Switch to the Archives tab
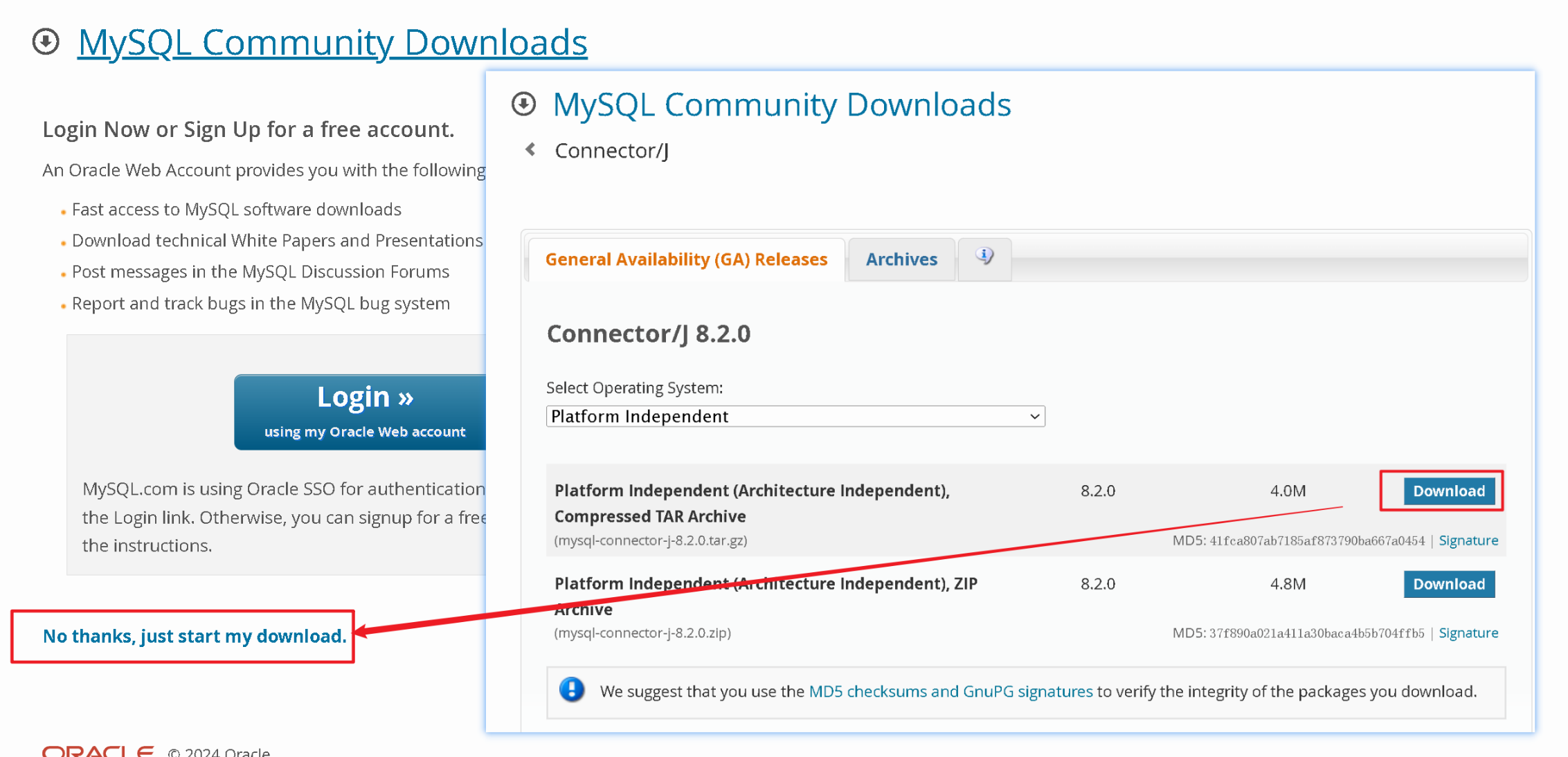The height and width of the screenshot is (757, 1568). (901, 259)
